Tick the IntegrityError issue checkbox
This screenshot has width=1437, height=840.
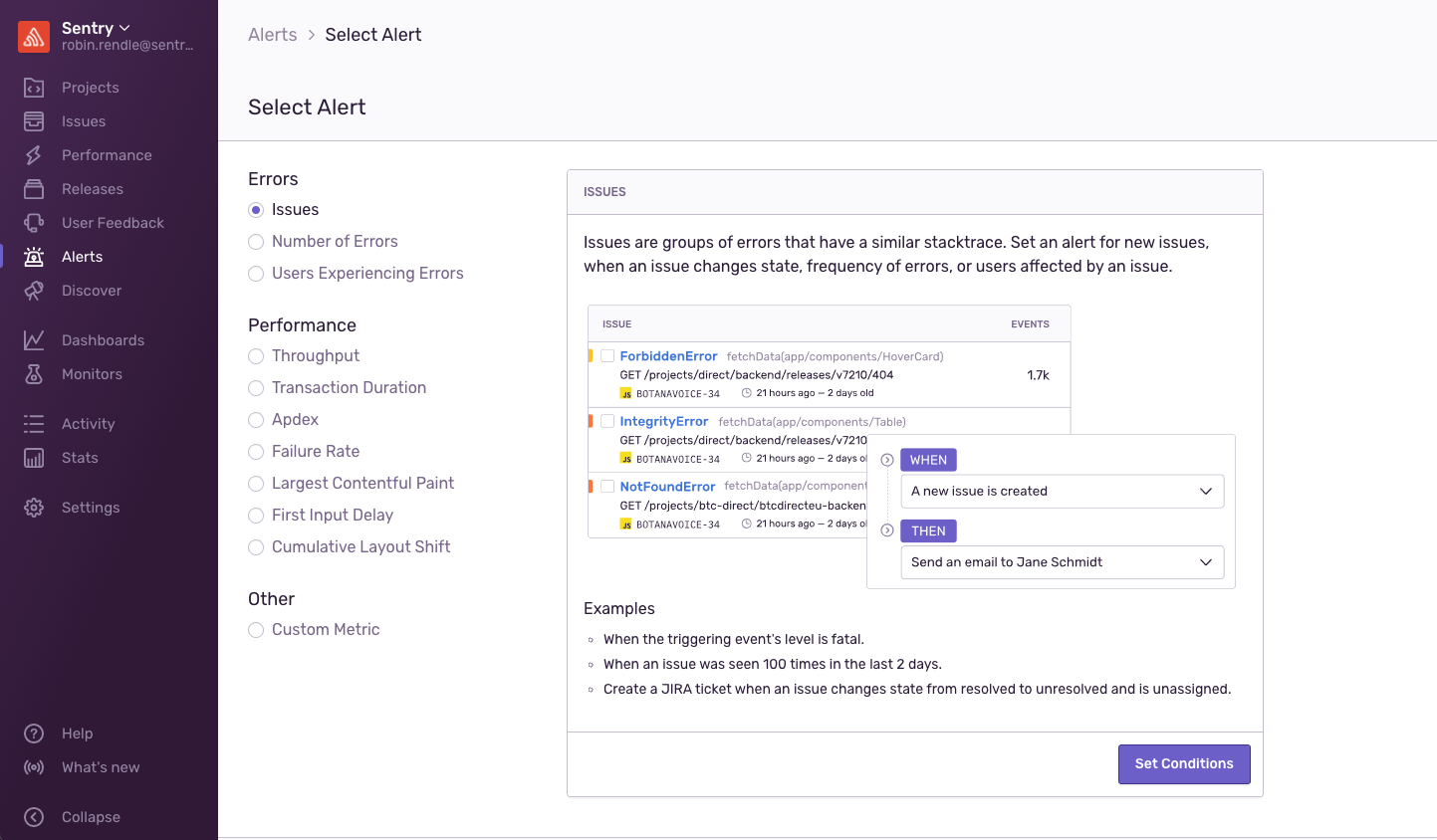point(607,421)
